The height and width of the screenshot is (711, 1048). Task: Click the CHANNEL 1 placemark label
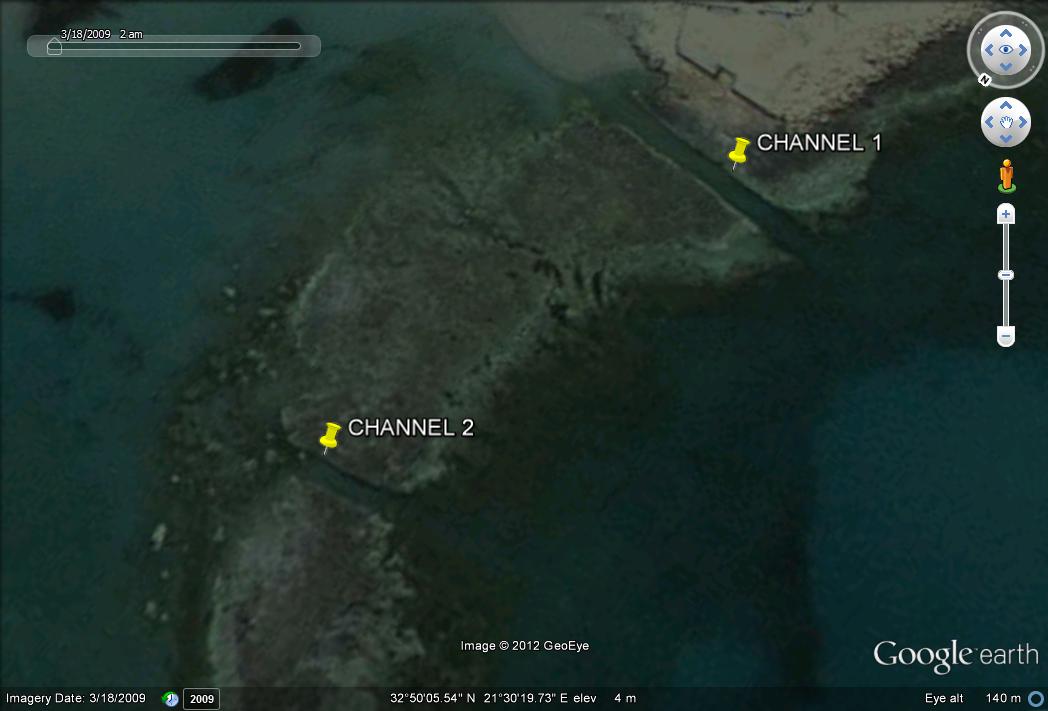click(819, 142)
